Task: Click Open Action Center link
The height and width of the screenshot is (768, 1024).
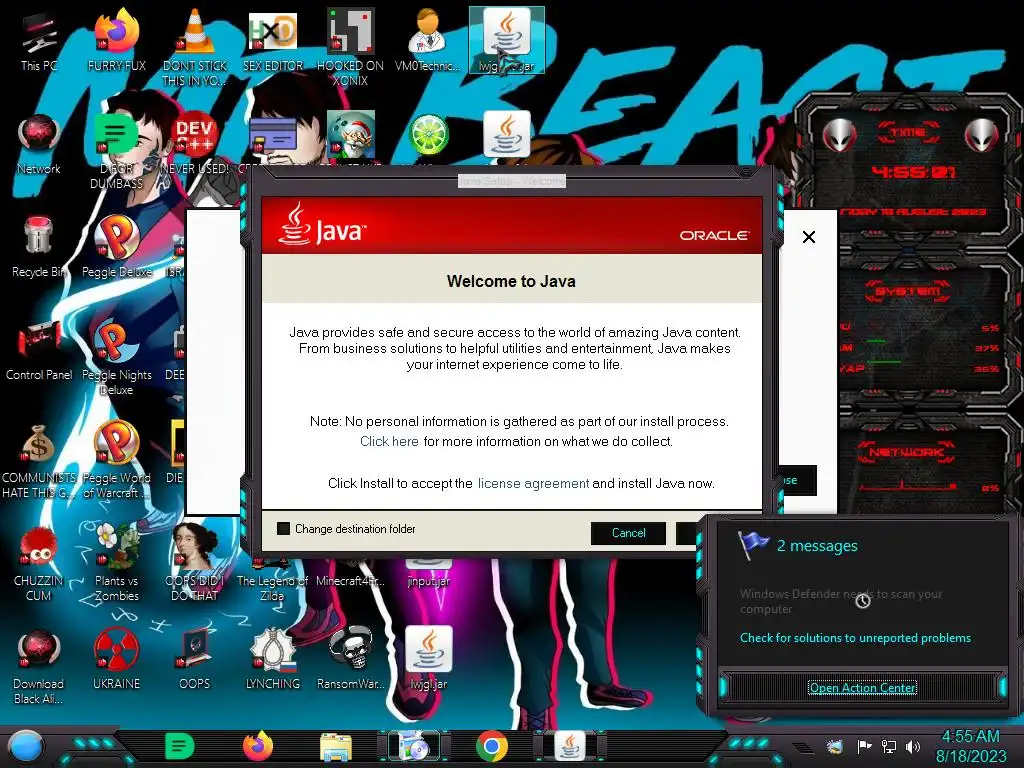Action: click(862, 688)
